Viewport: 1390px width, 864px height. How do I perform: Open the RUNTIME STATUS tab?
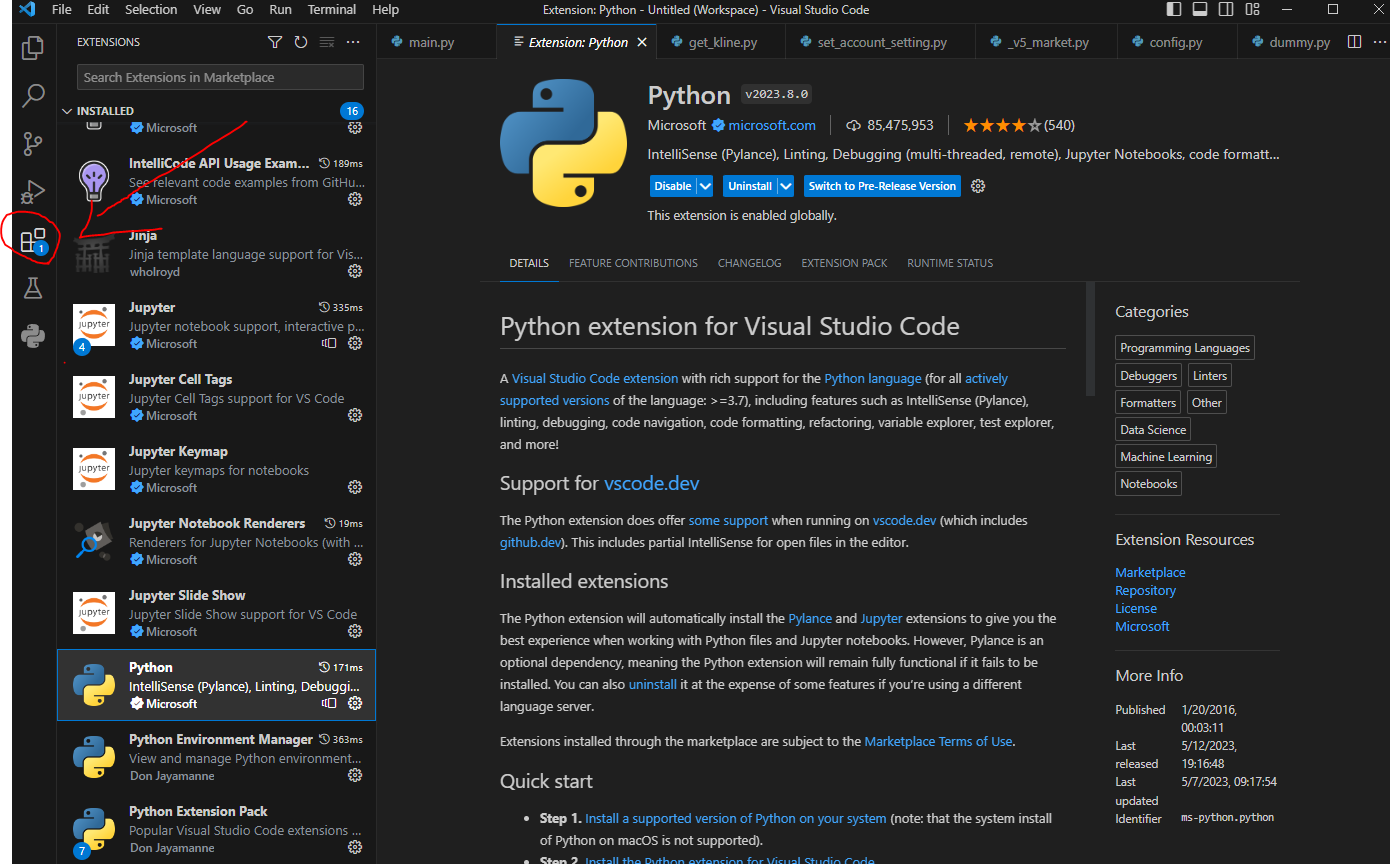950,263
